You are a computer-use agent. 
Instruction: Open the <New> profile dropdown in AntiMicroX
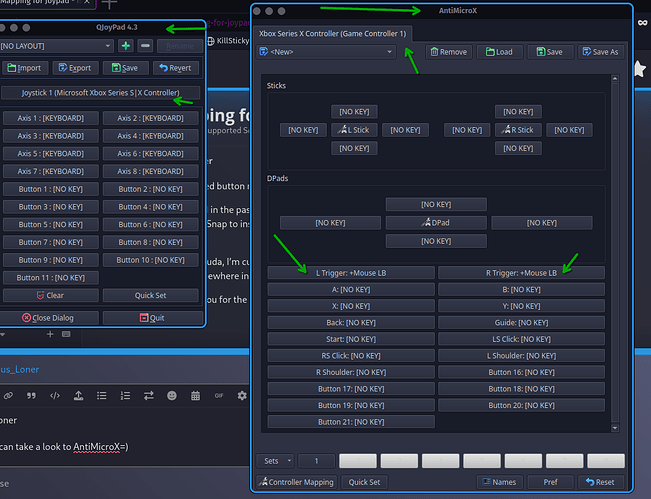coord(326,52)
